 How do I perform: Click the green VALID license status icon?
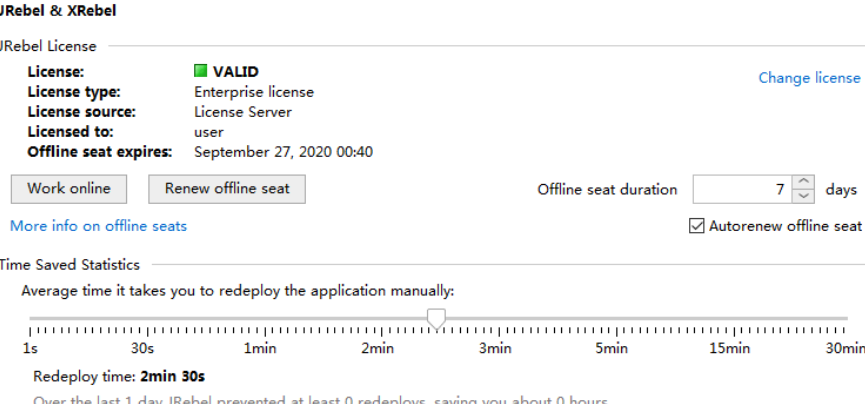coord(200,71)
